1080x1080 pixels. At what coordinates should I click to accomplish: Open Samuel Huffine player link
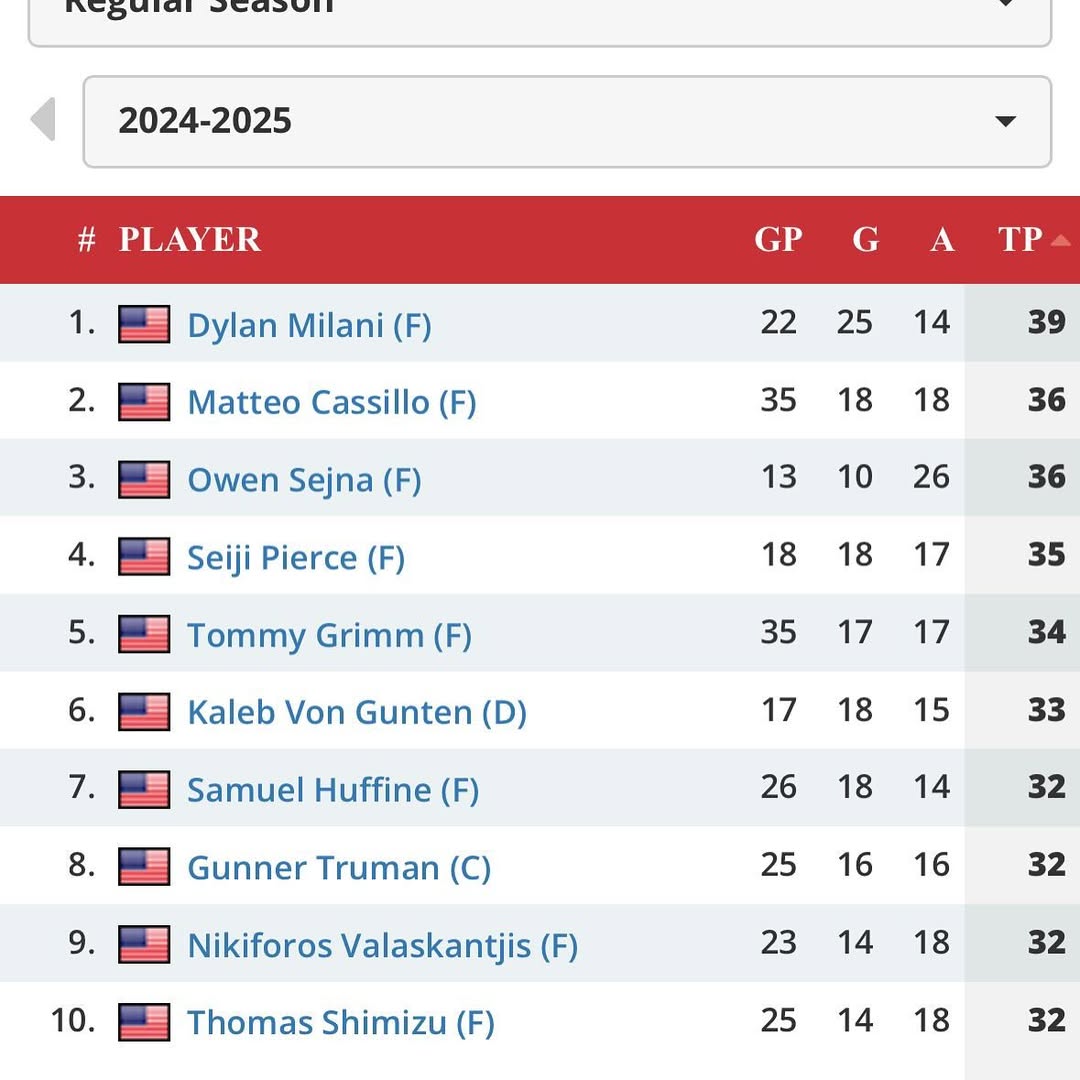point(333,790)
